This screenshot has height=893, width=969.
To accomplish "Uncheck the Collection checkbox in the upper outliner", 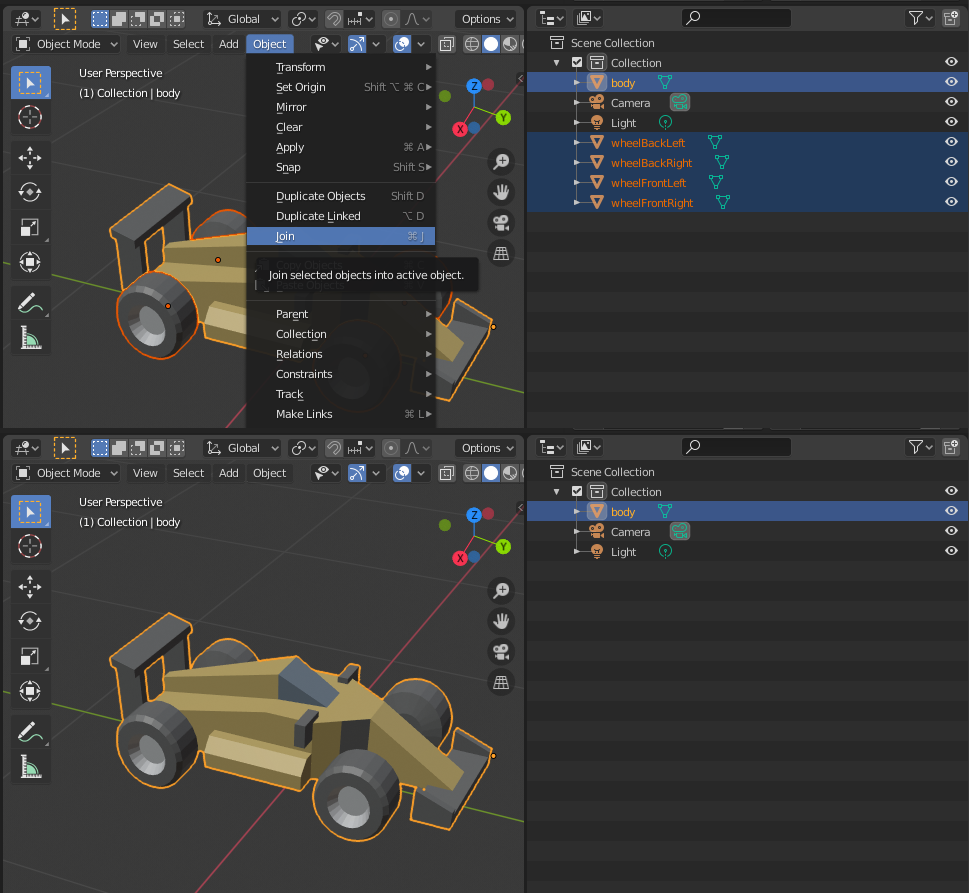I will coord(577,63).
